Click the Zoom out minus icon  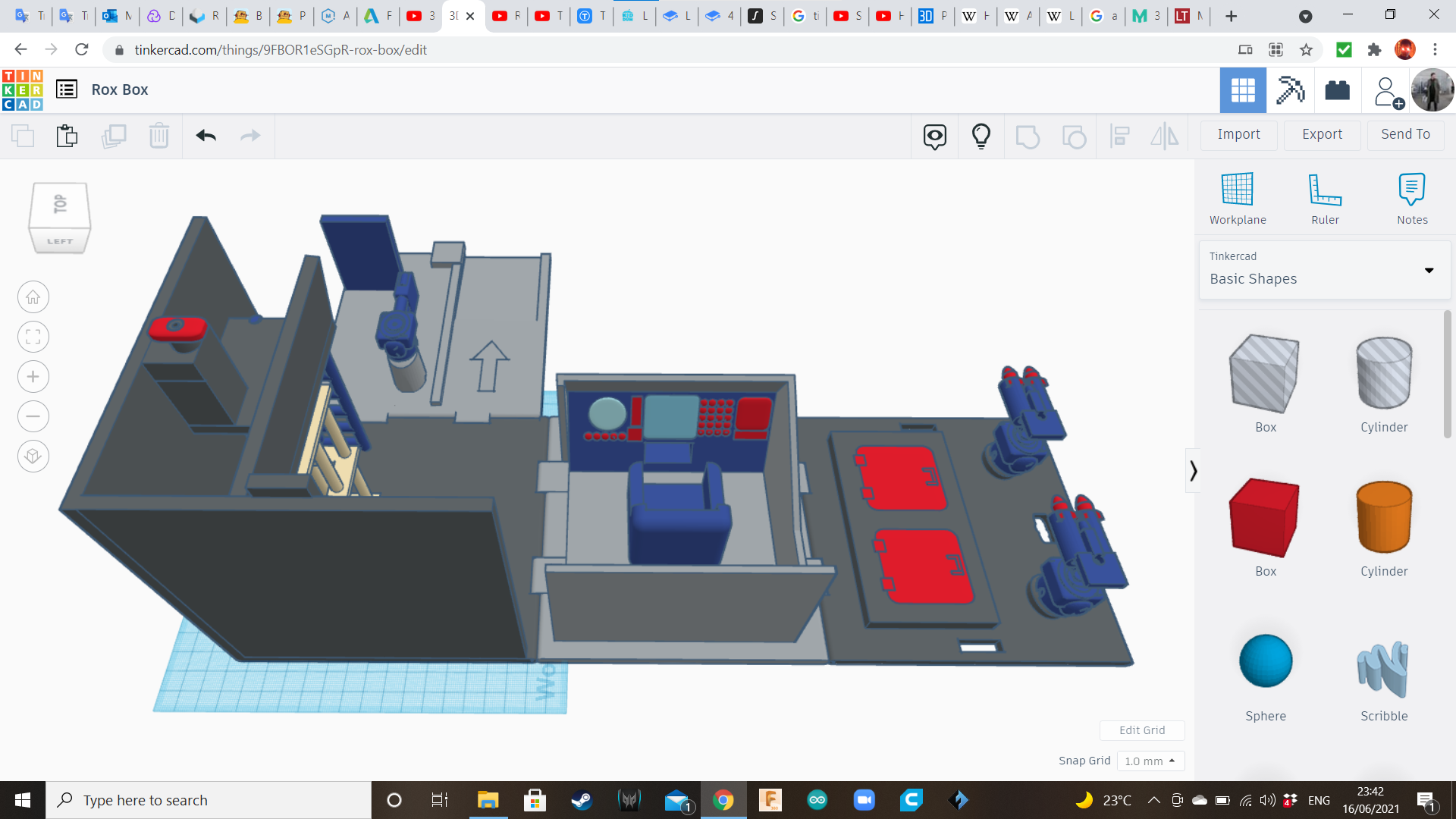(33, 416)
